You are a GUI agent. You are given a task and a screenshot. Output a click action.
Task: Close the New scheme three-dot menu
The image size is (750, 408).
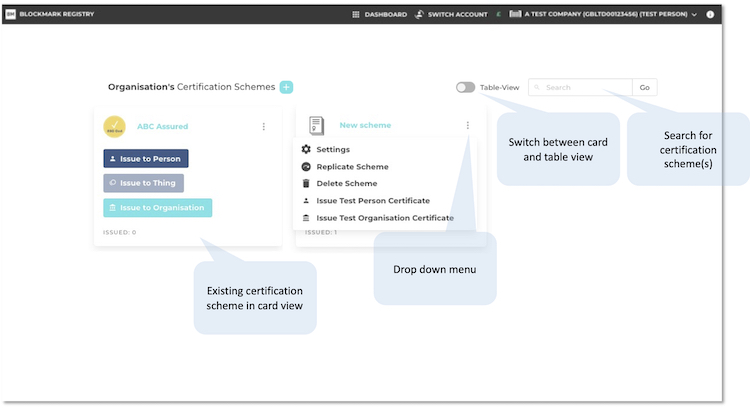(467, 126)
